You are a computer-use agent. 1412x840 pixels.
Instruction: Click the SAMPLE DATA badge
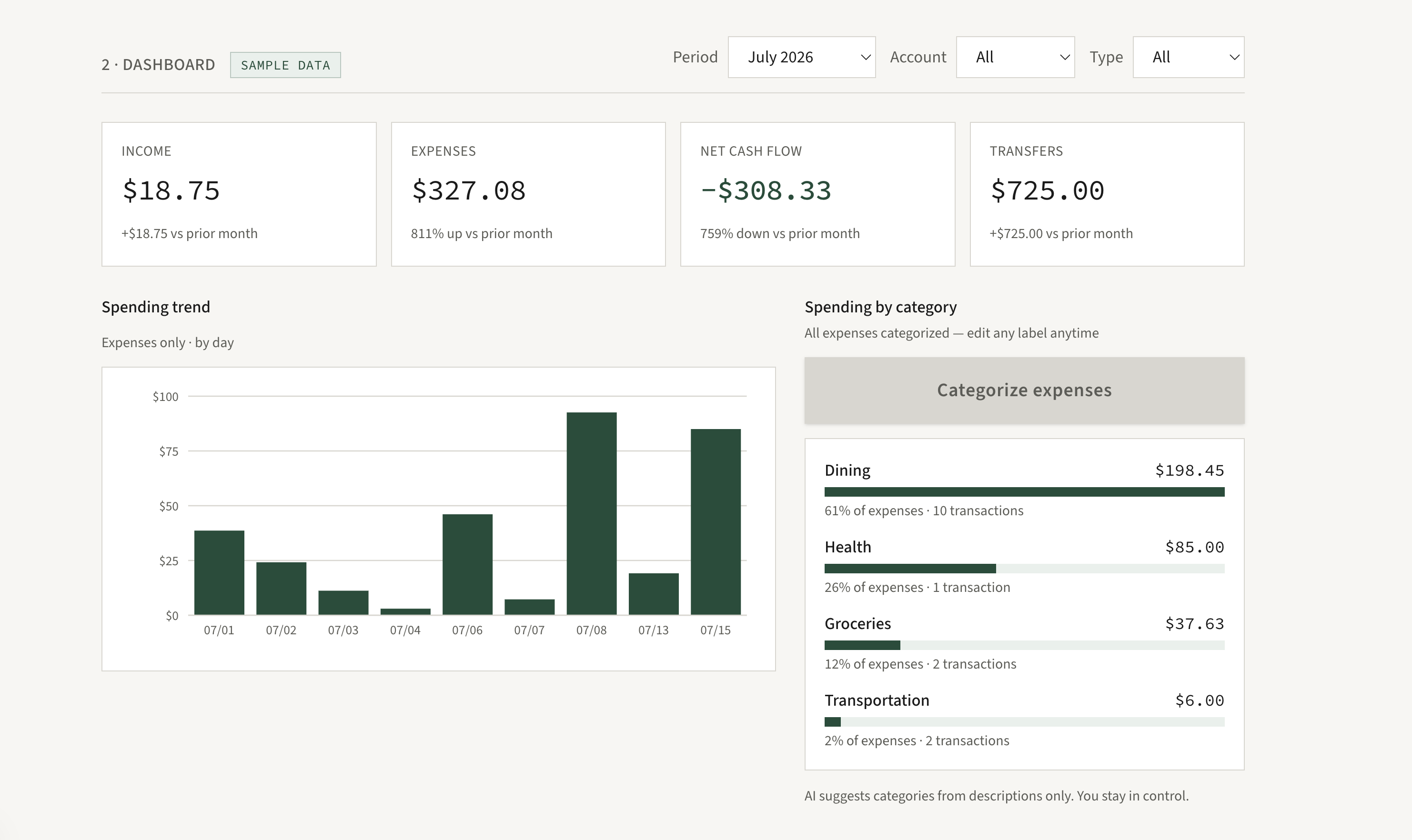(285, 65)
